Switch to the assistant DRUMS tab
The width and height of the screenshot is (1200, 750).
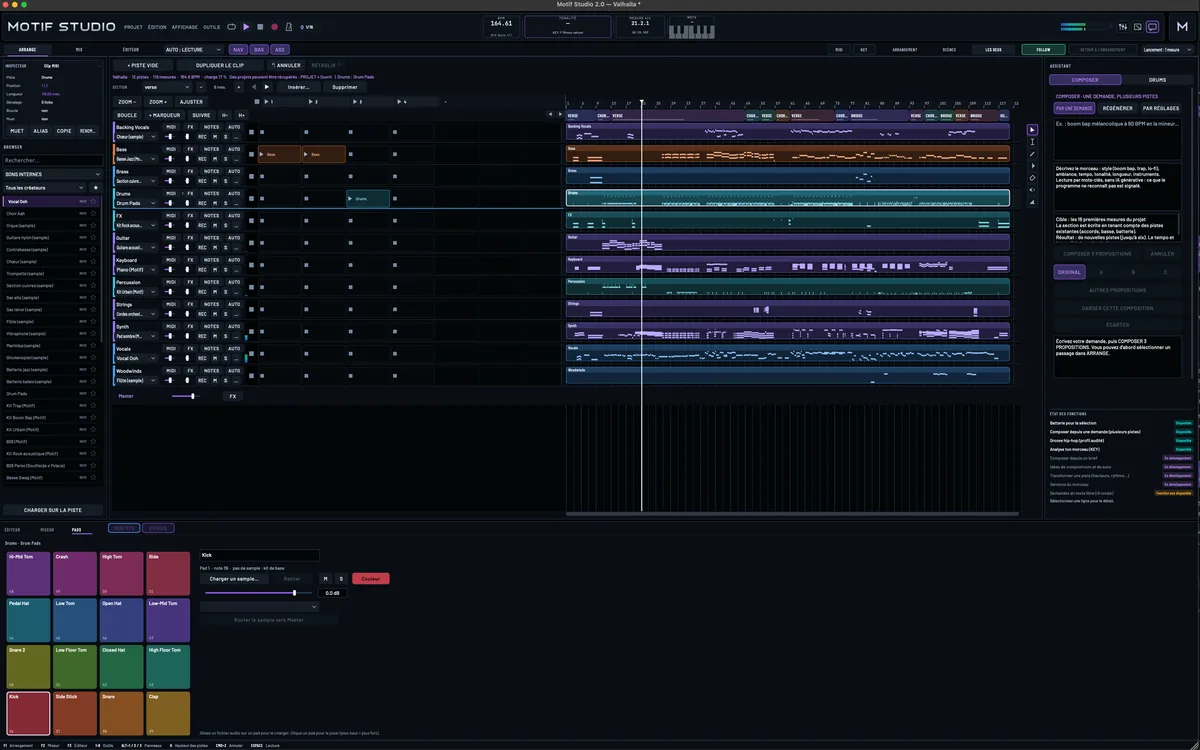pyautogui.click(x=1157, y=80)
